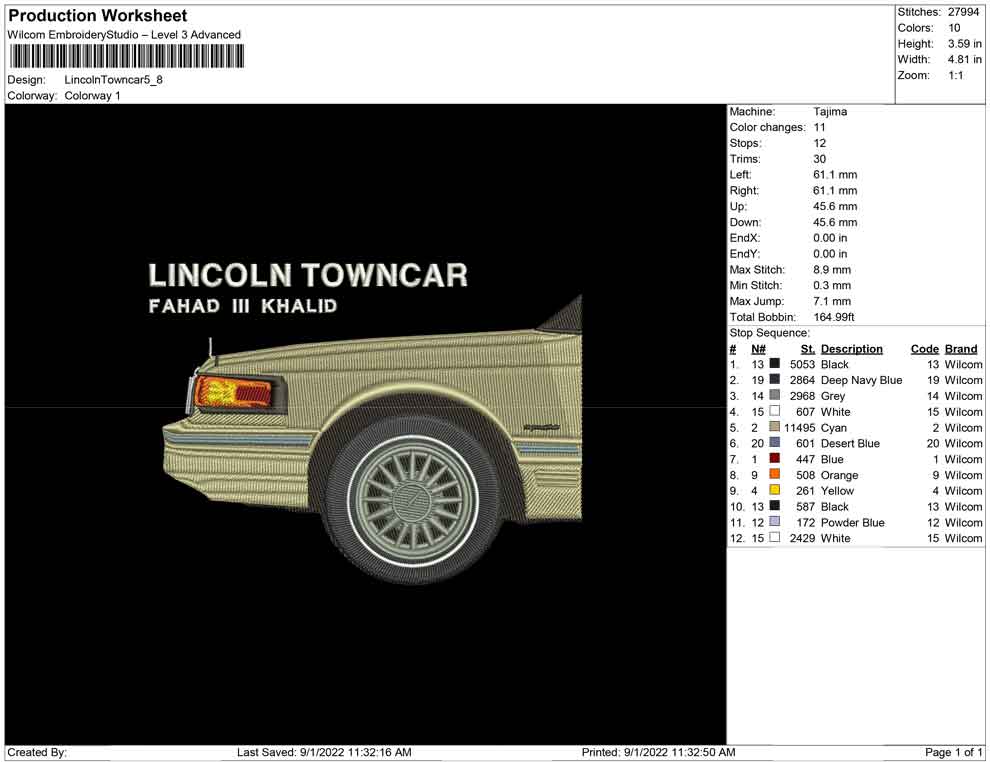Click the 'St.' column header
Screen dimensions: 990x762
808,348
